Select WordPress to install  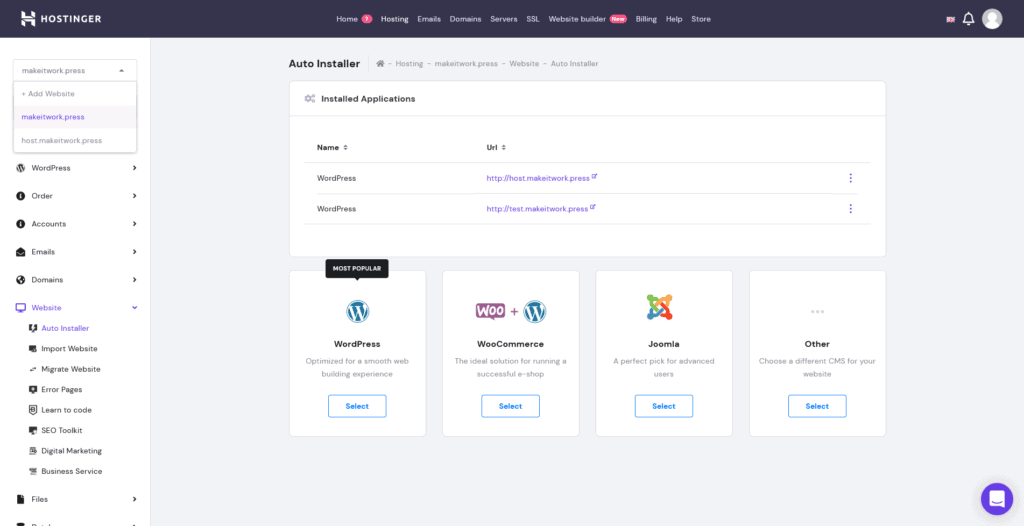click(x=357, y=406)
